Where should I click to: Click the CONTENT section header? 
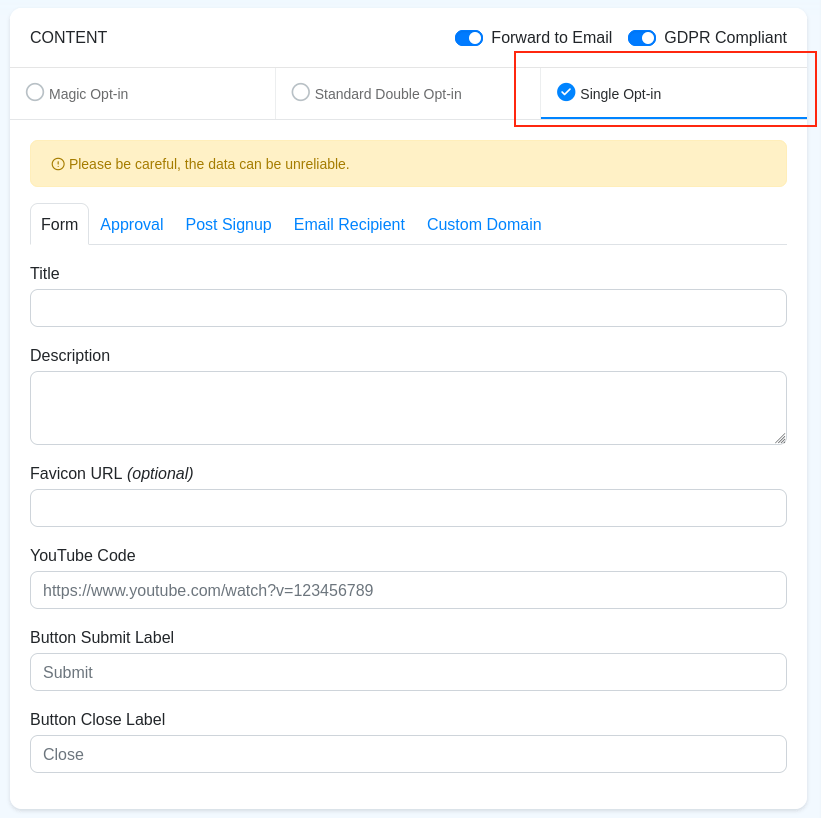(x=68, y=37)
